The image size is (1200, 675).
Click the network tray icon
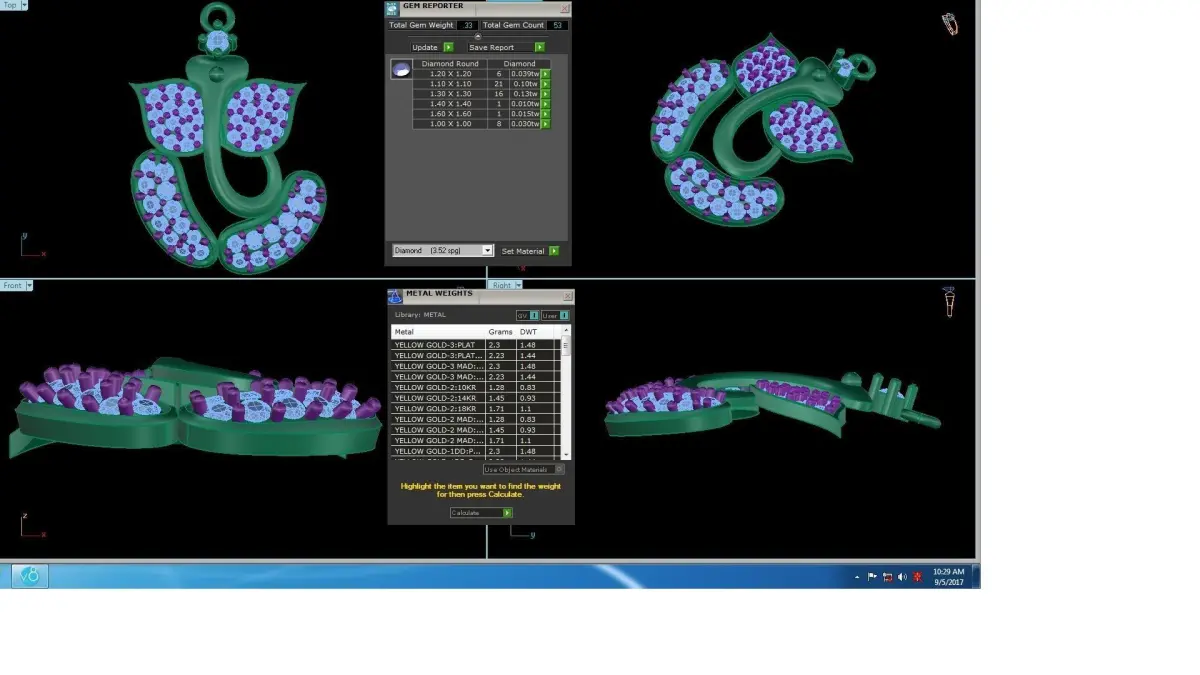tap(887, 577)
